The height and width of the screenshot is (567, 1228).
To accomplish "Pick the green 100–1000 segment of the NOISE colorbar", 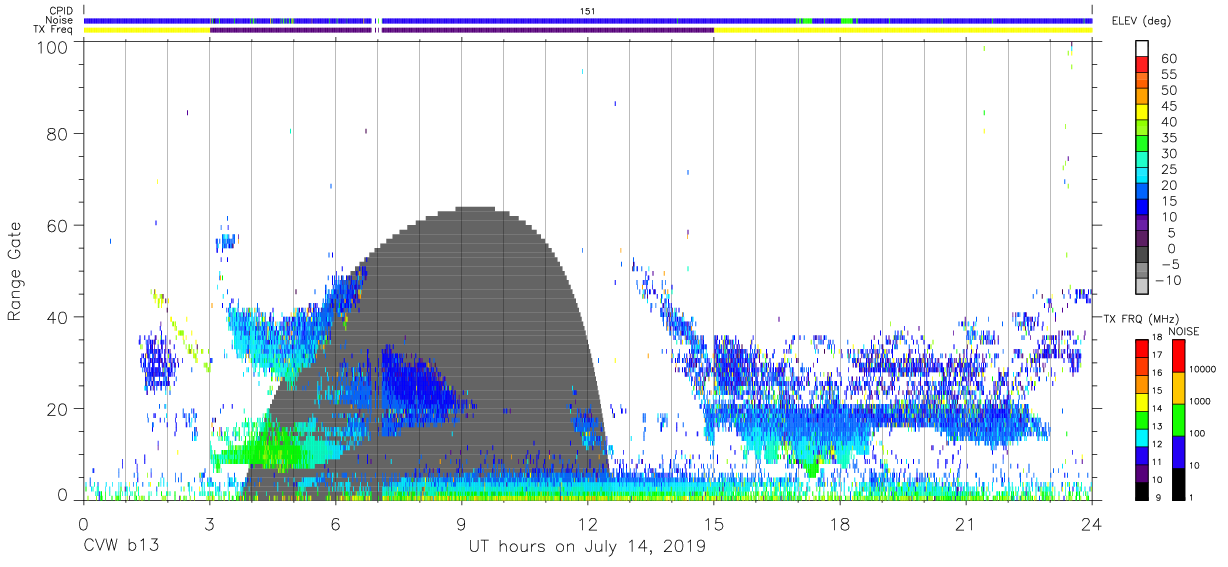I will [x=1179, y=418].
